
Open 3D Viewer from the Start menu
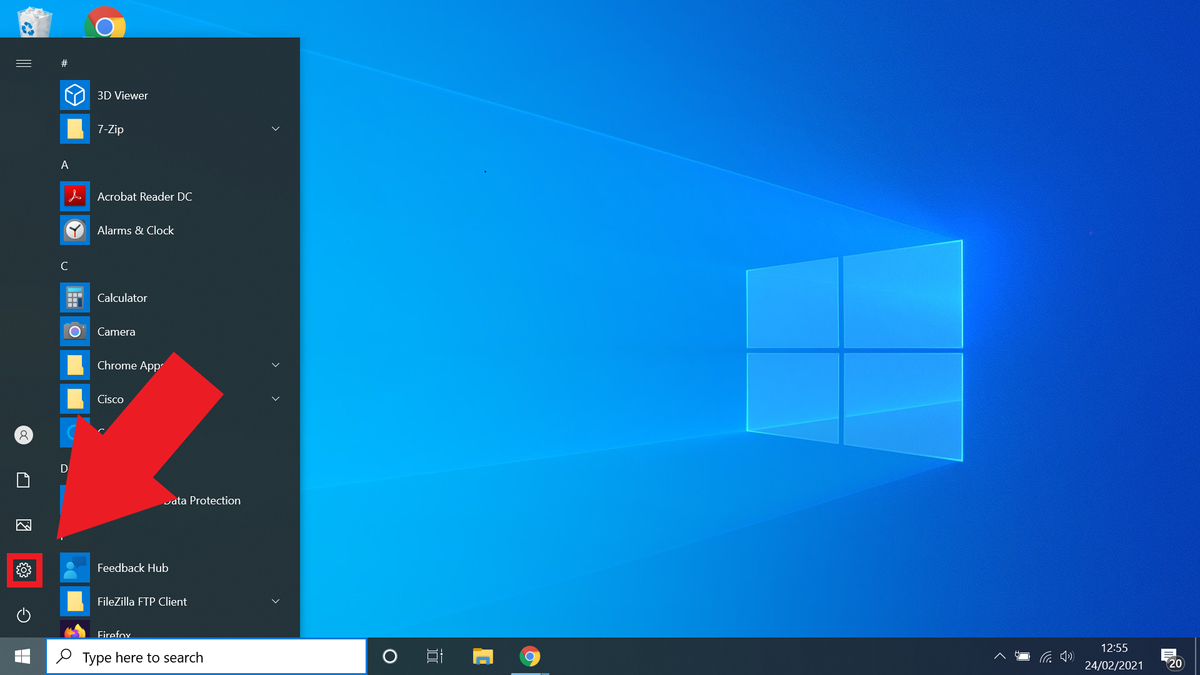click(120, 94)
